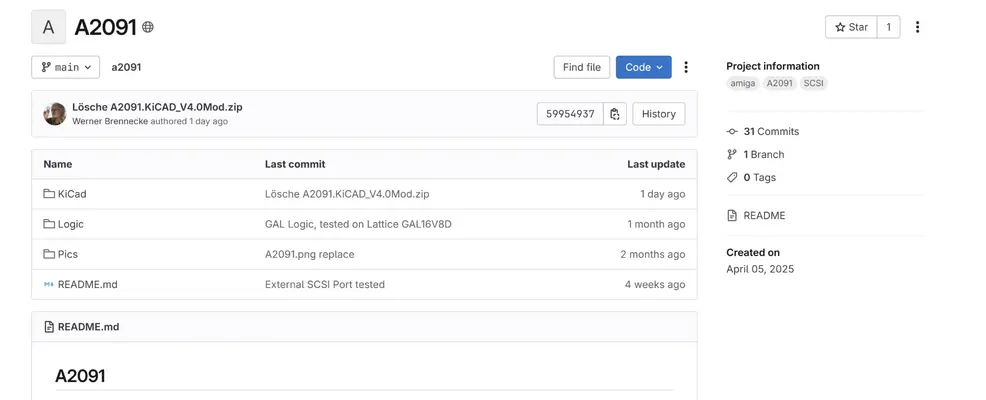986x400 pixels.
Task: Click the 1 month ago timestamp
Action: (656, 224)
